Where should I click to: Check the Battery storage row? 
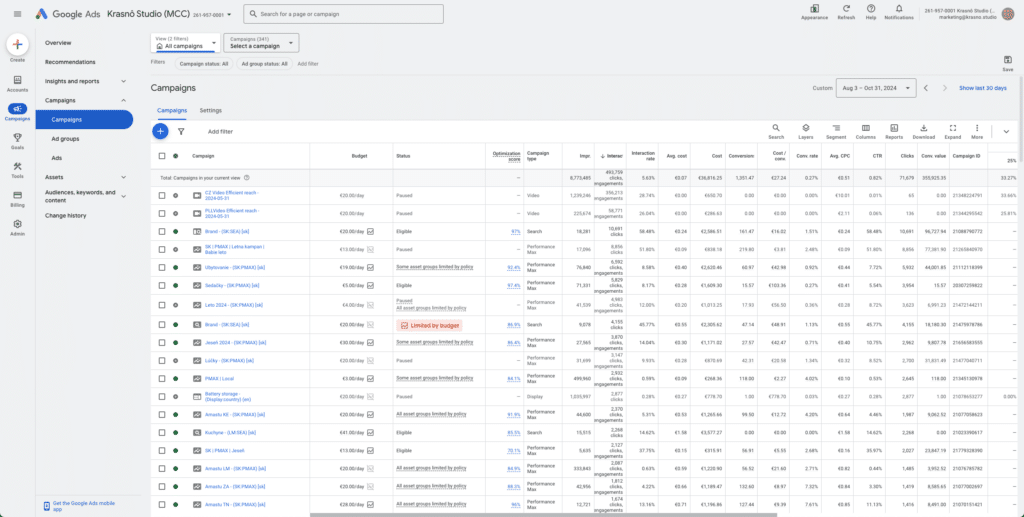click(x=162, y=396)
